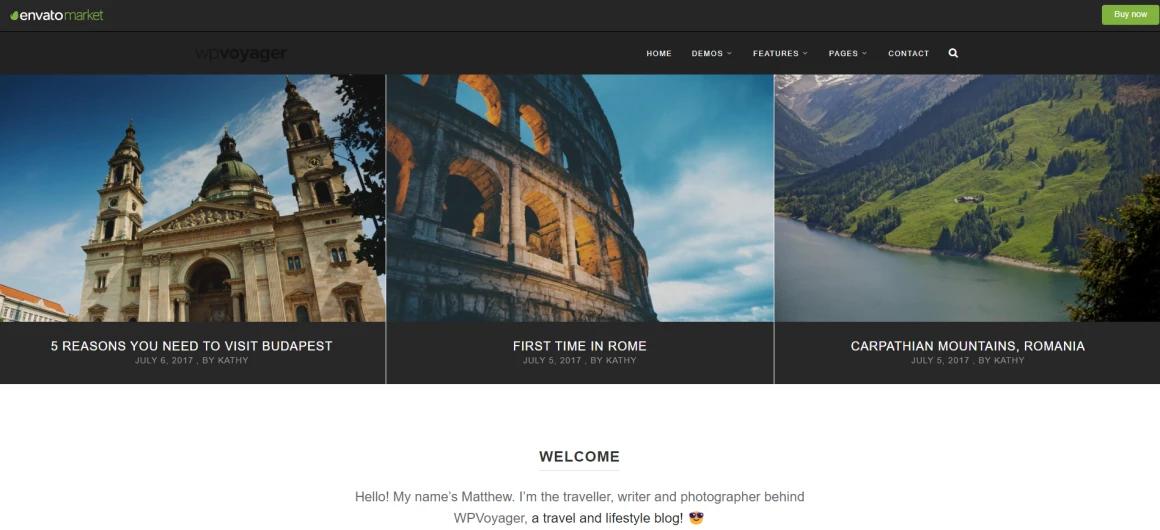Click the sunglasses emoji in welcome text
1160x530 pixels.
tap(695, 518)
